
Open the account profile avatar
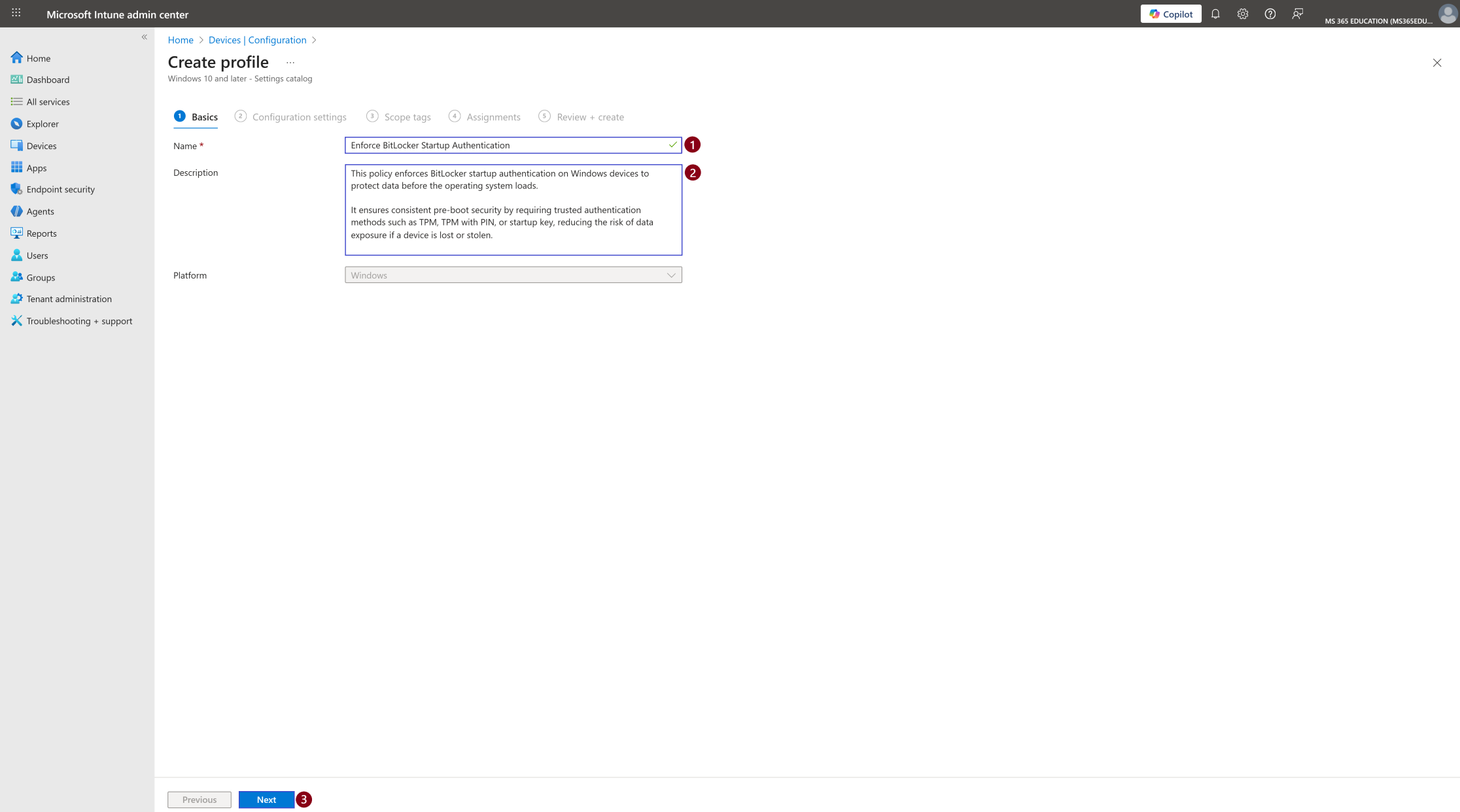point(1448,14)
